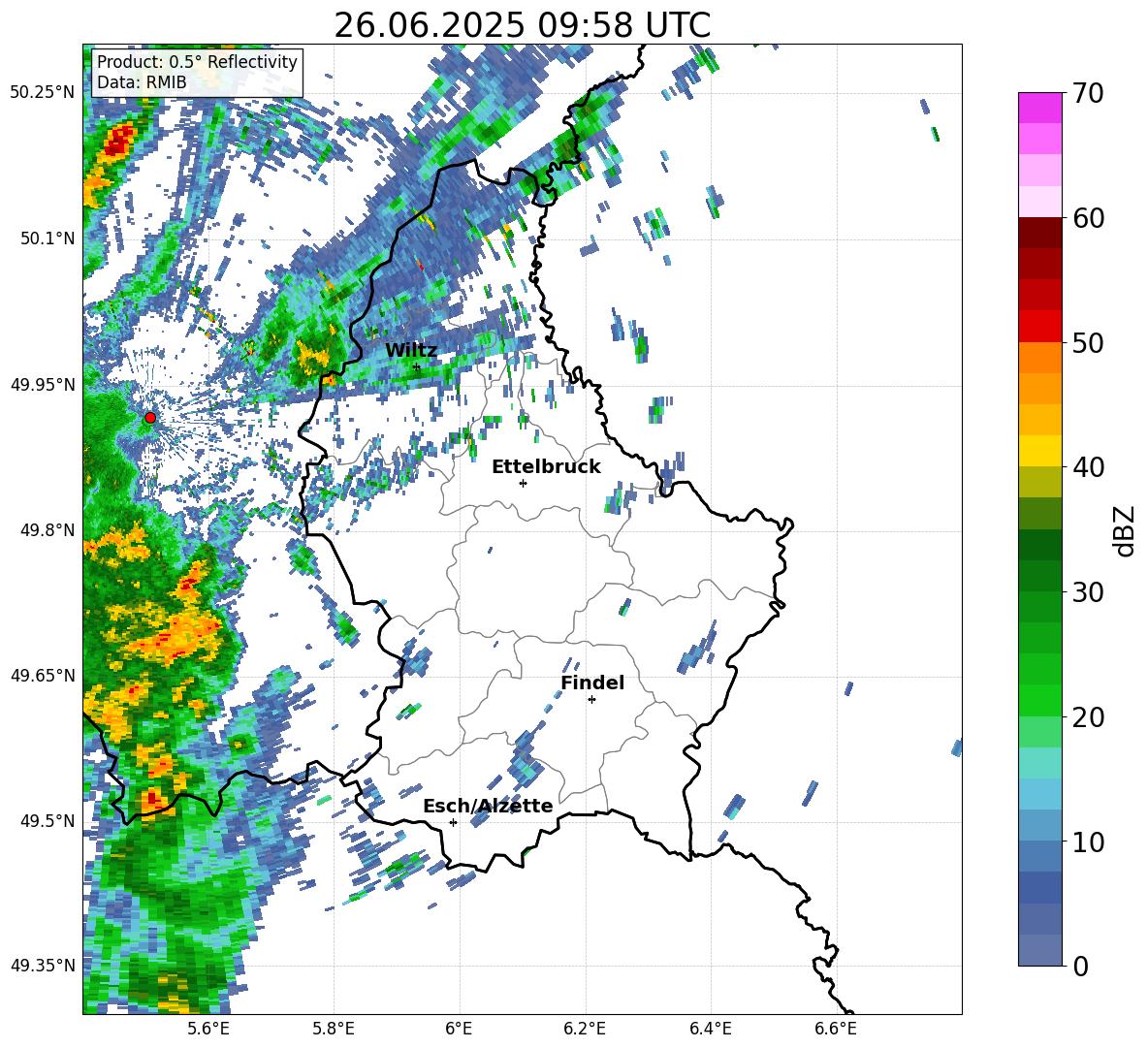Click the 40 tick label on colorbar
1148x1048 pixels.
[x=1088, y=467]
